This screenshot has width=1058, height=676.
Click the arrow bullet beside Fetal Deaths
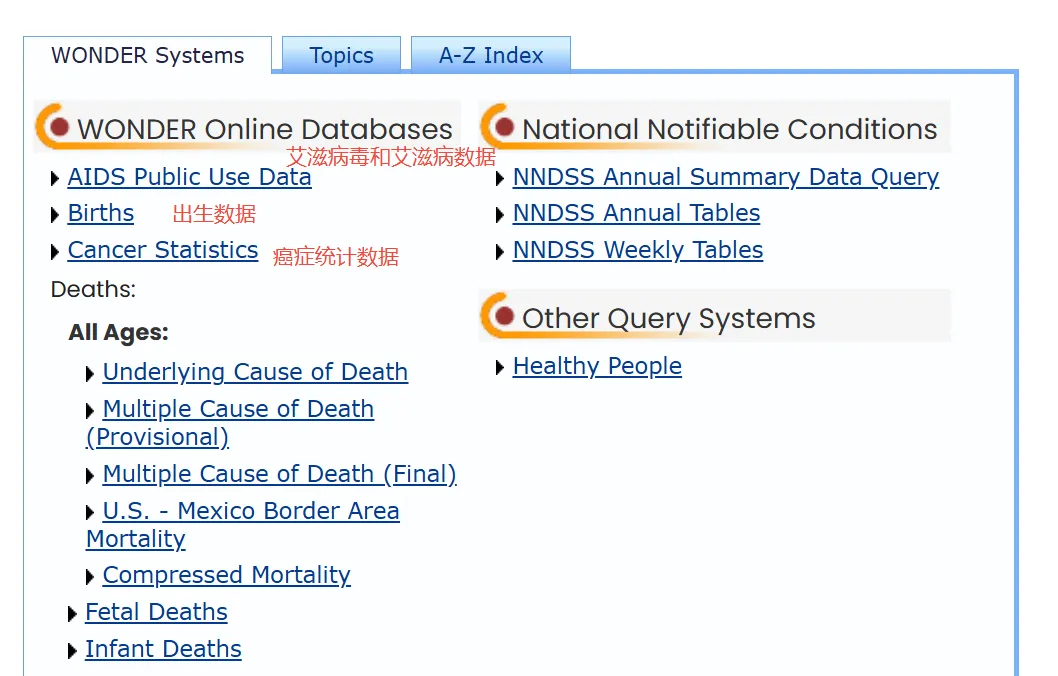coord(73,614)
